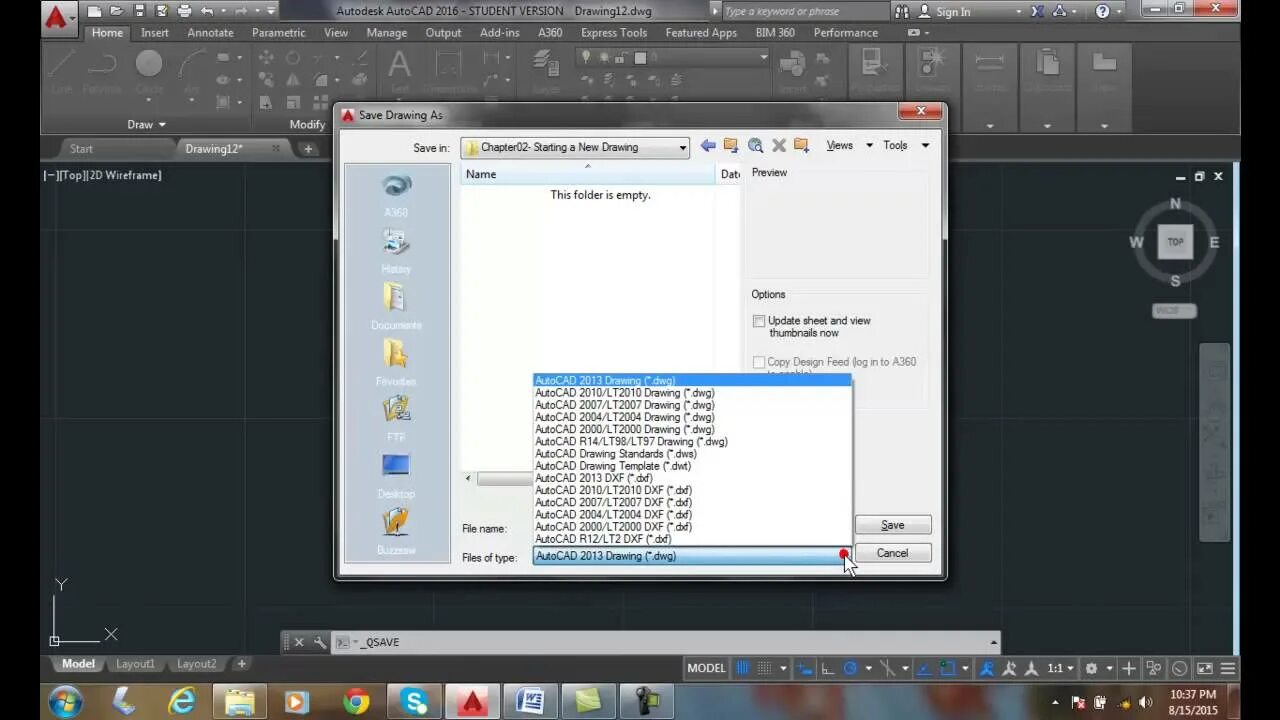Screen dimensions: 1280x720
Task: Open the annotation scale 1:1 dropdown
Action: (x=1061, y=668)
